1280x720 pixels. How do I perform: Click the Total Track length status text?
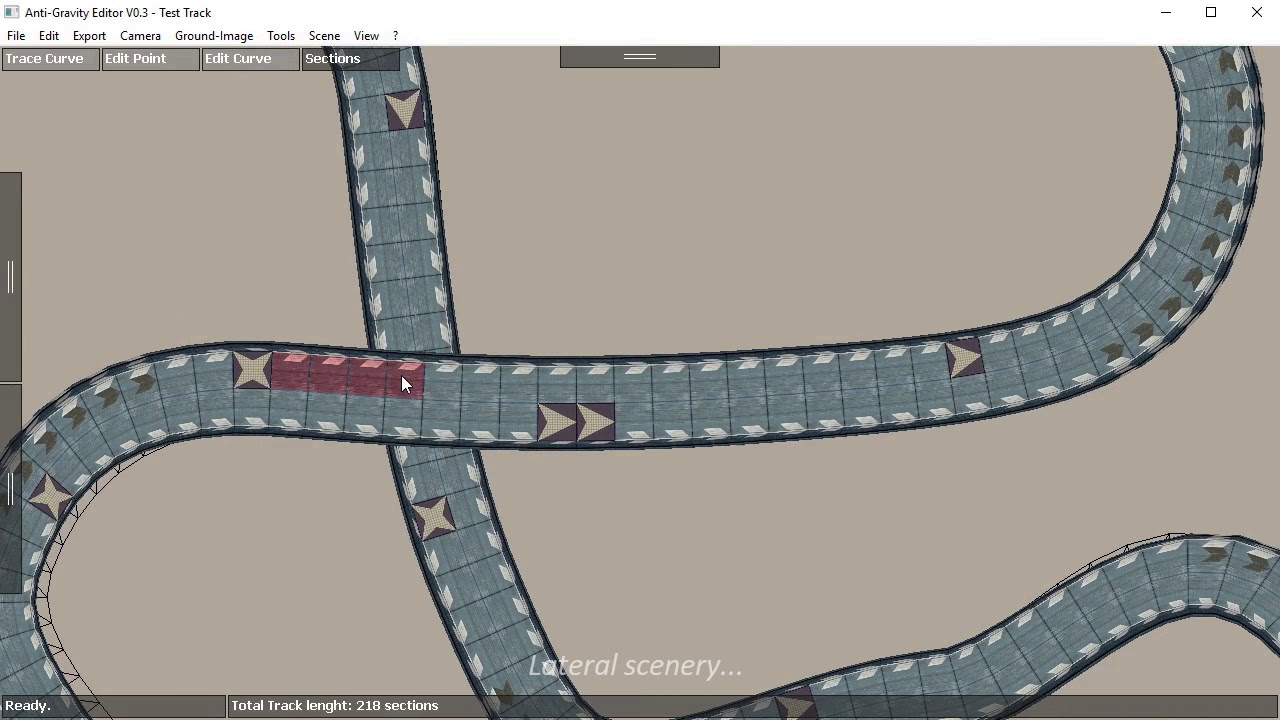[335, 706]
